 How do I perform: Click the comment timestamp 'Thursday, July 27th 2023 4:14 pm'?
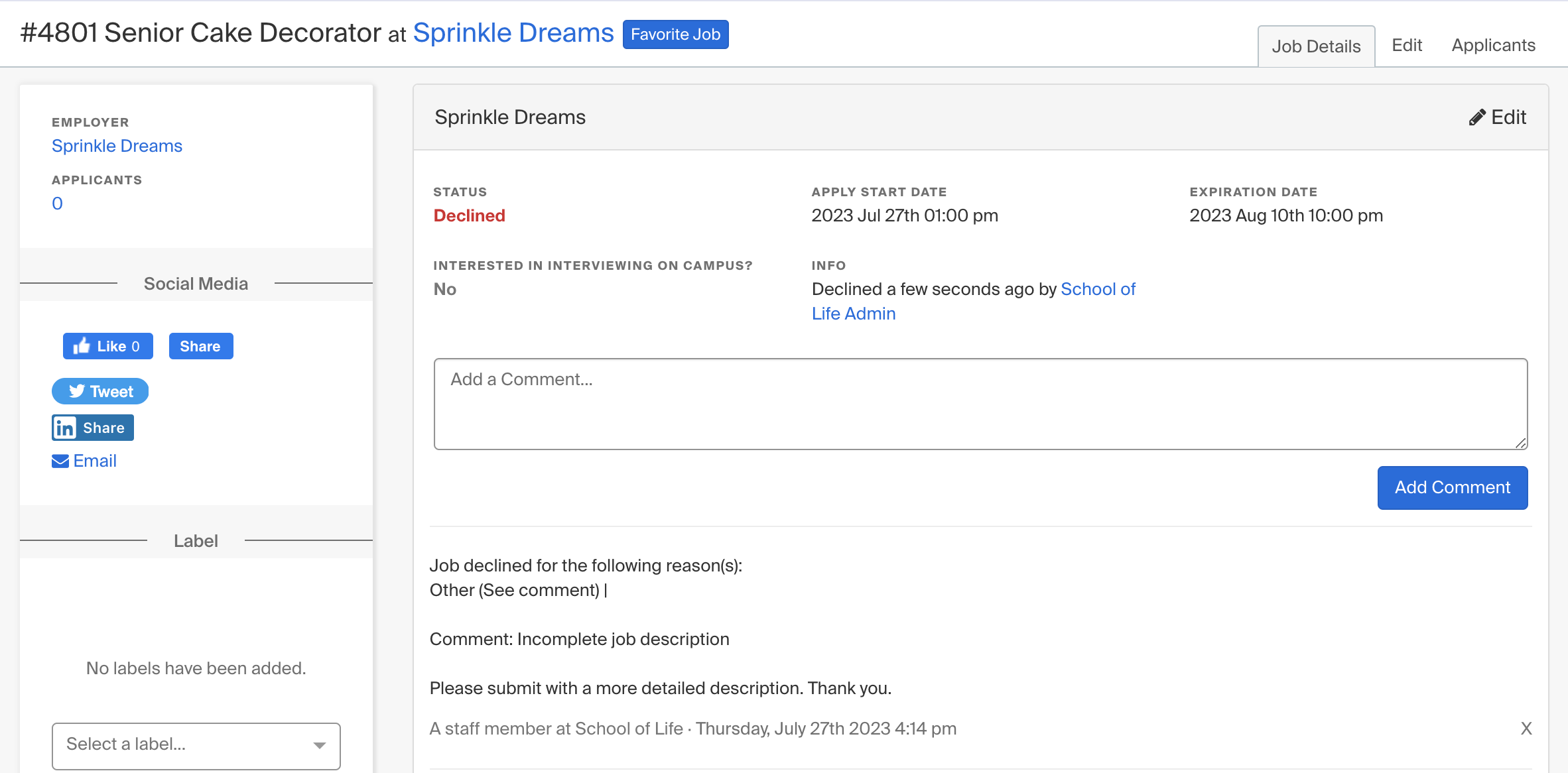[x=826, y=729]
